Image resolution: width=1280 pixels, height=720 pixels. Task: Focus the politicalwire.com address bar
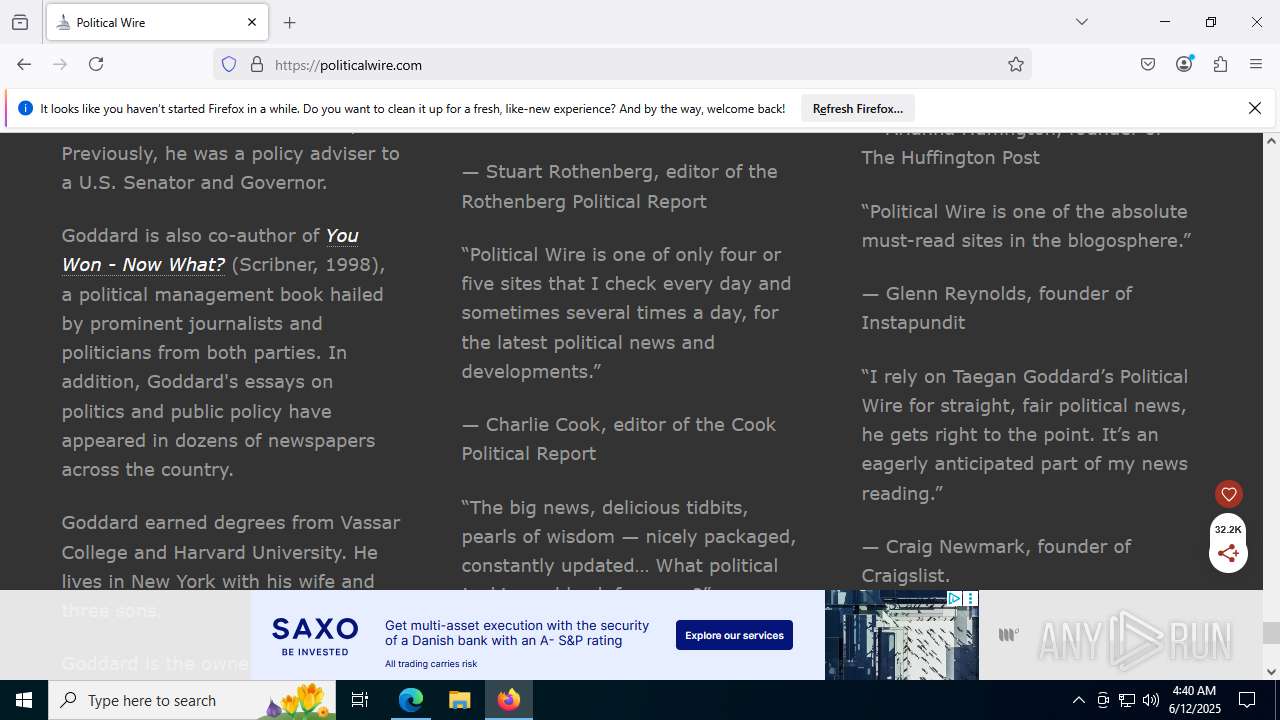622,64
